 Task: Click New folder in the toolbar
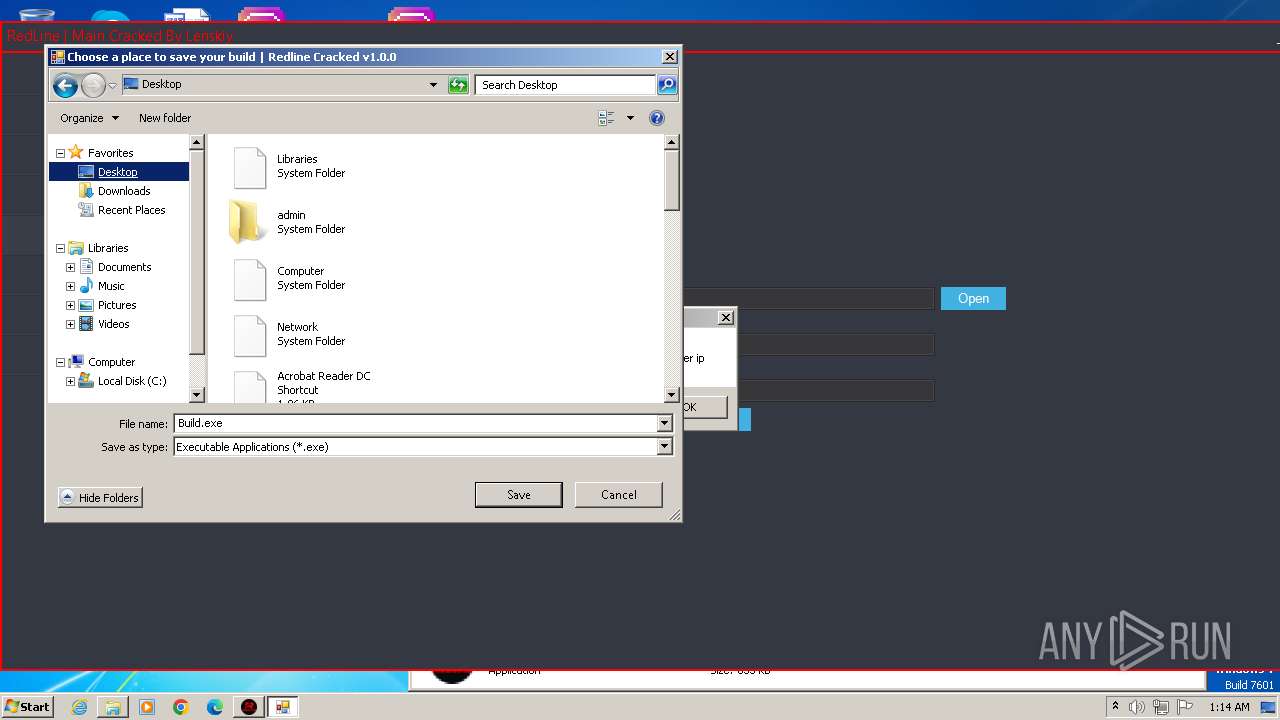[165, 118]
